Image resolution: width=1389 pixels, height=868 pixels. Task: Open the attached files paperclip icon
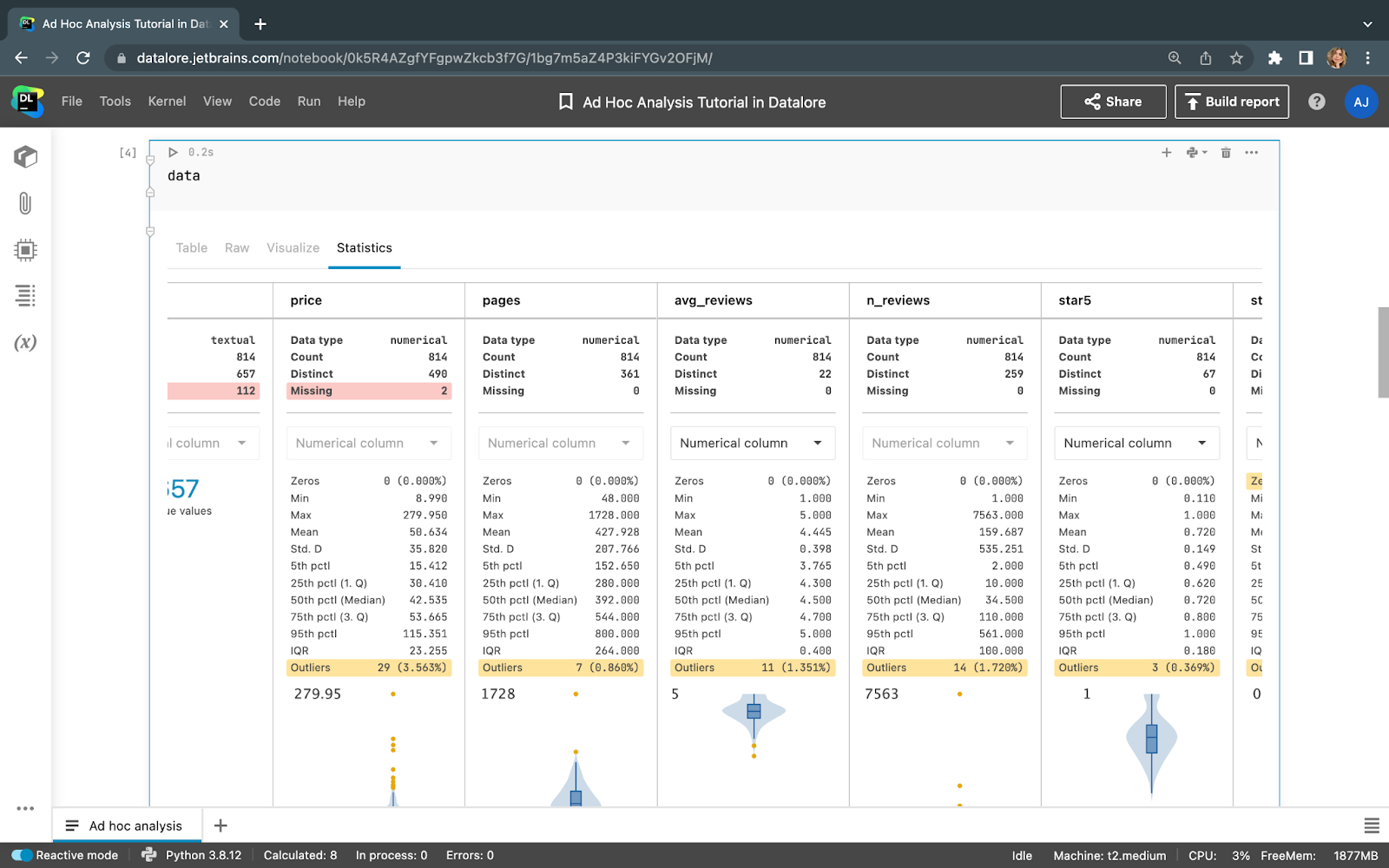[x=25, y=203]
